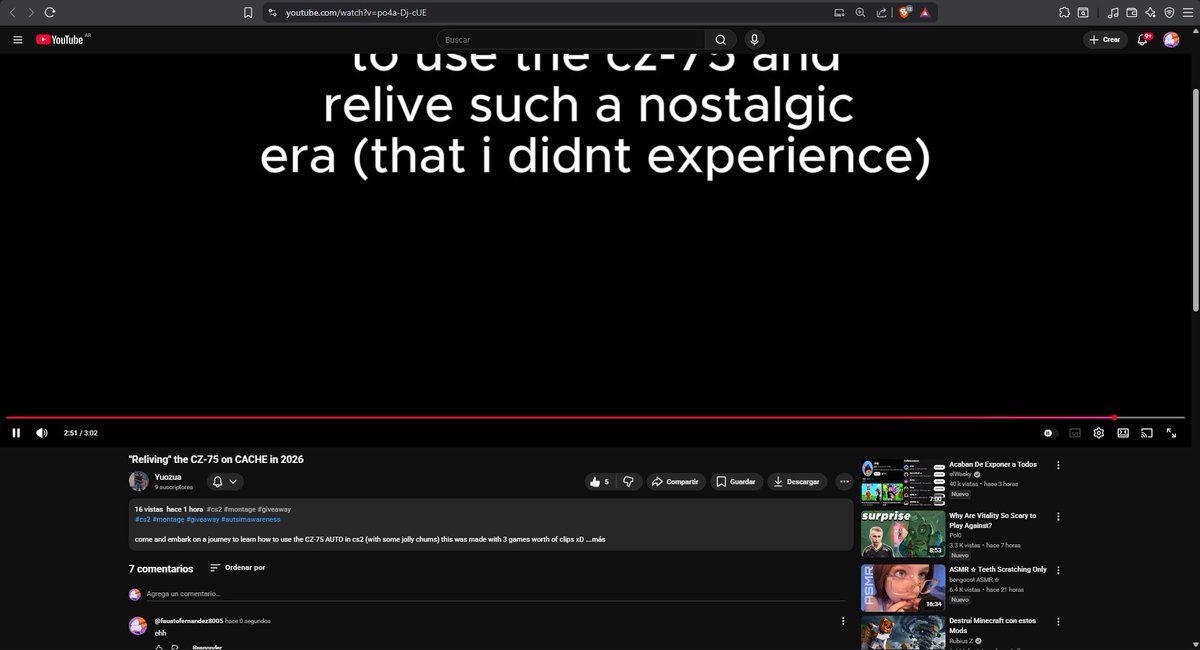This screenshot has height=650, width=1200.
Task: Enter fullscreen mode
Action: (1172, 433)
